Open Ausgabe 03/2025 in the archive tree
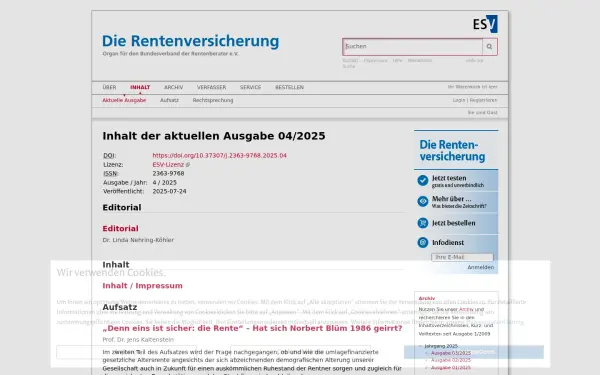The image size is (600, 375). (x=451, y=353)
